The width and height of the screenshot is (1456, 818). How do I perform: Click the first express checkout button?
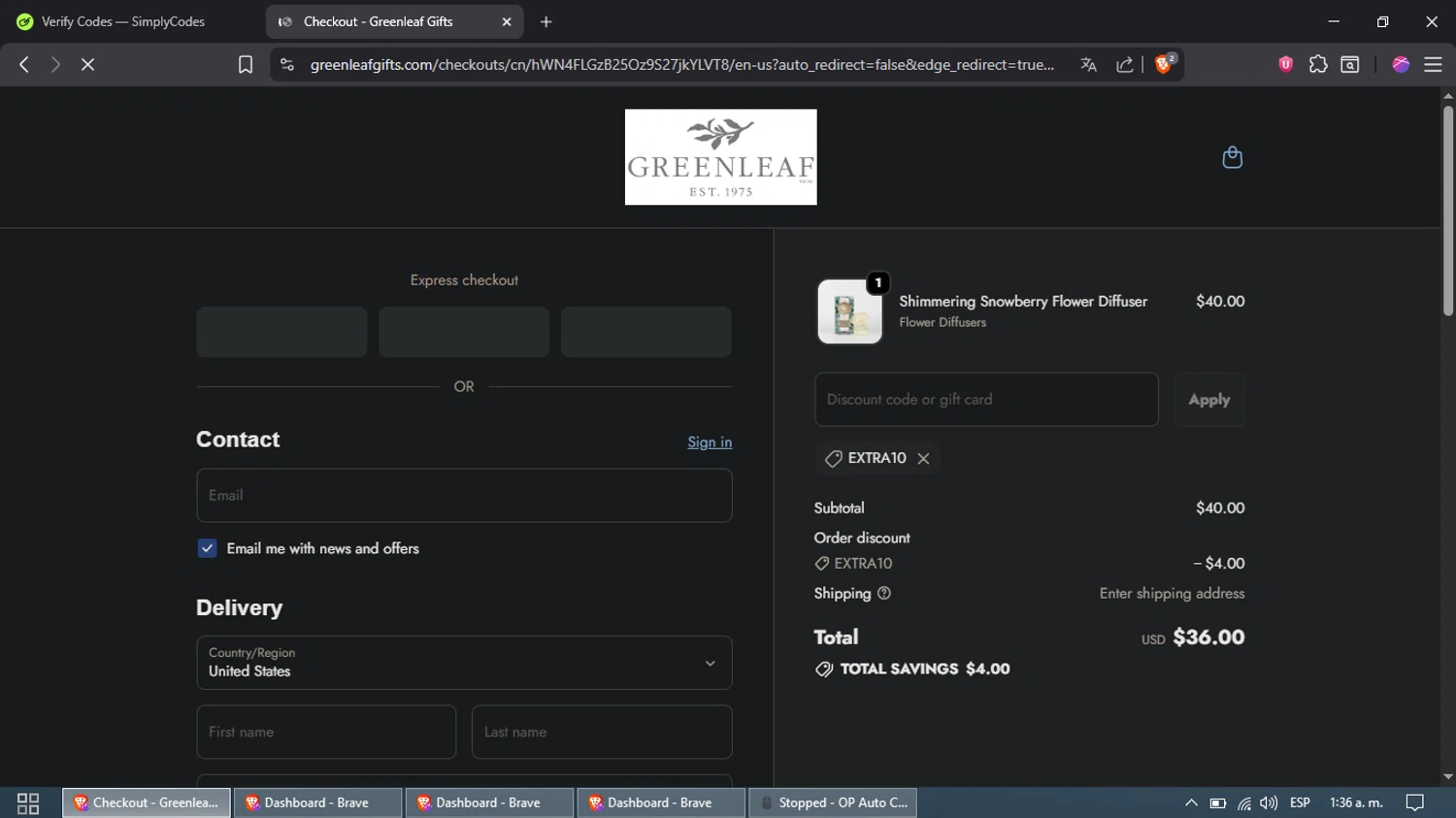[281, 332]
